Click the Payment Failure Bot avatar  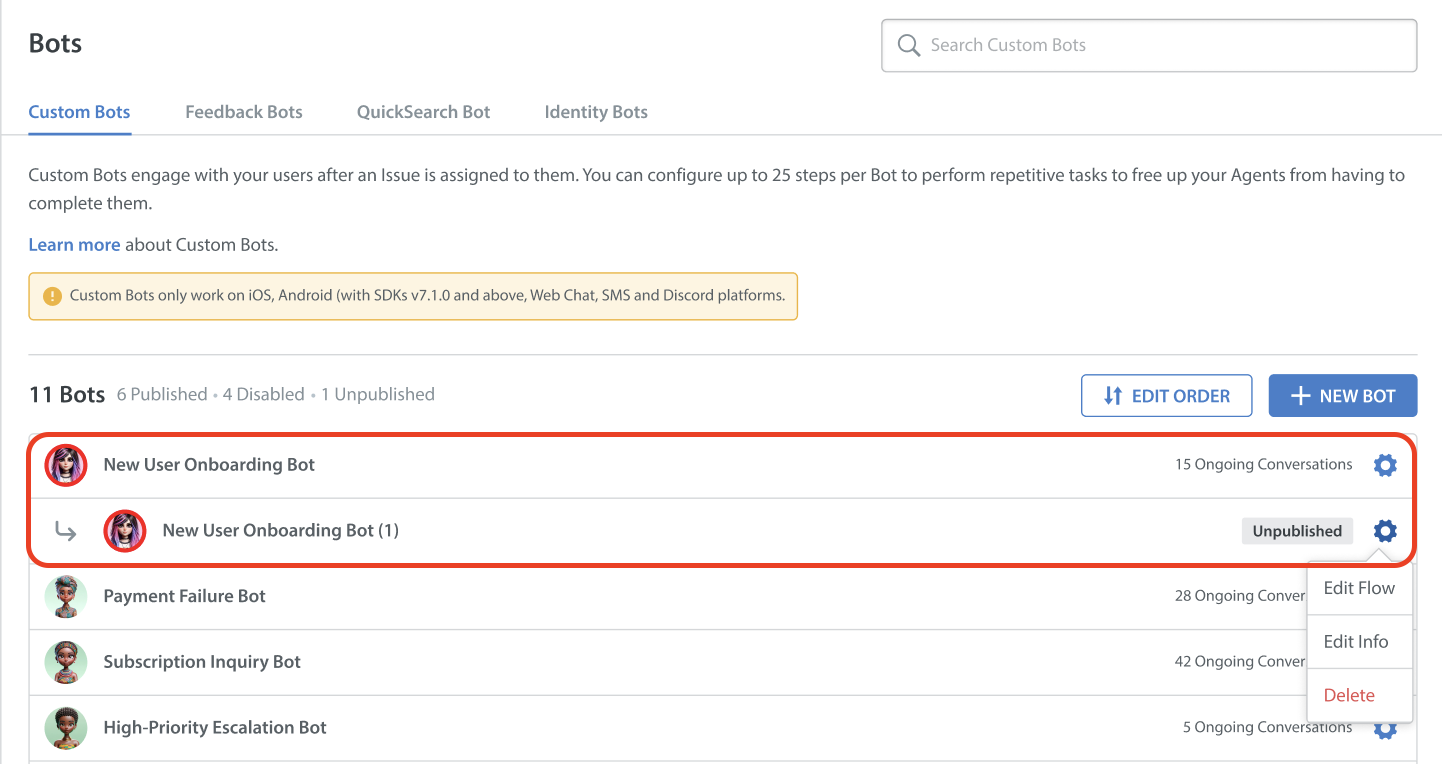click(x=66, y=597)
